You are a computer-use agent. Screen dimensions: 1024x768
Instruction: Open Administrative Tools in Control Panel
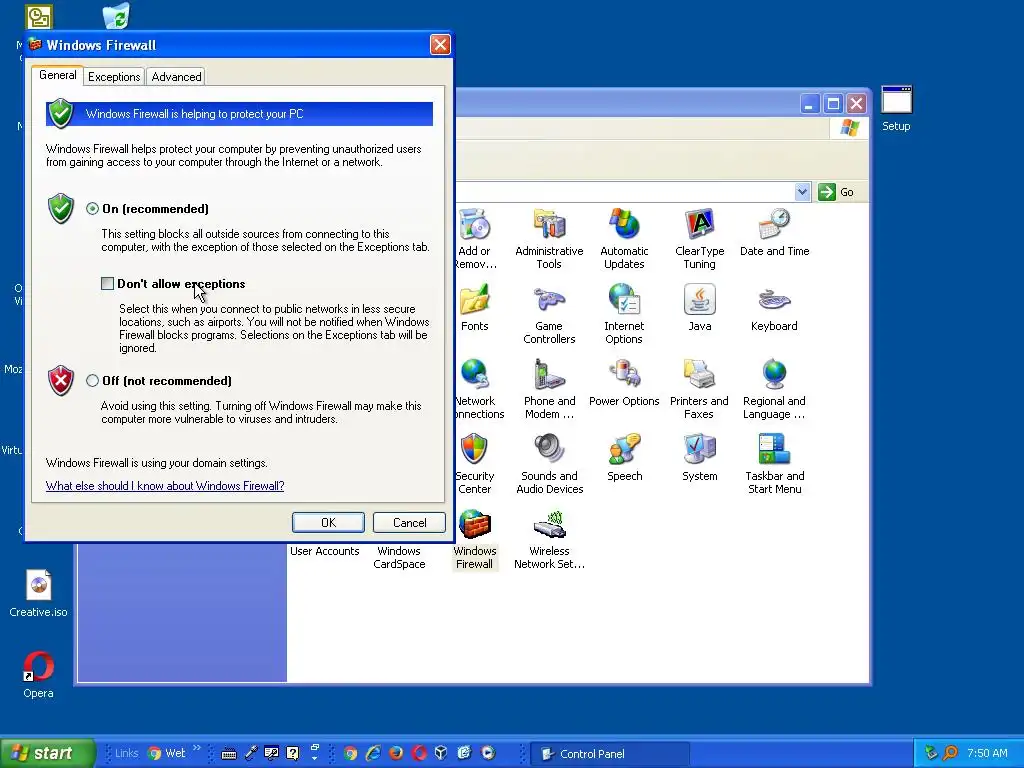(x=549, y=239)
